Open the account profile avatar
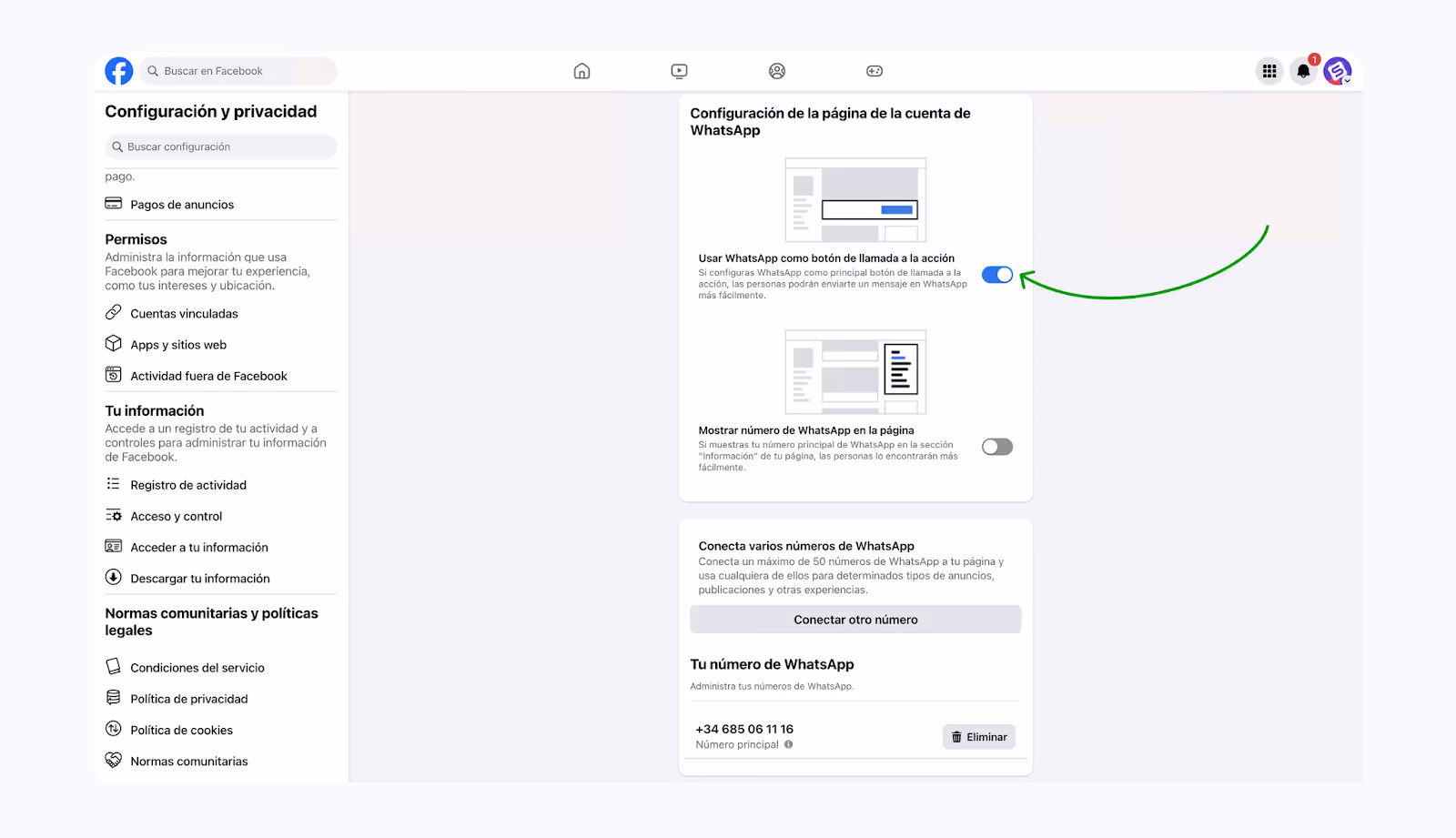The width and height of the screenshot is (1456, 838). tap(1338, 71)
